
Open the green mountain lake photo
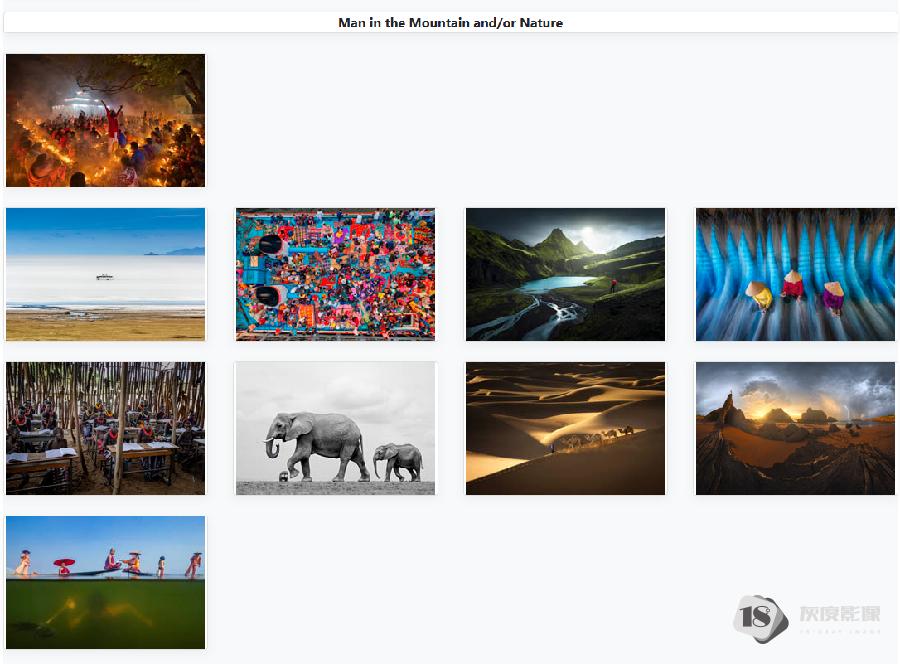(x=565, y=274)
